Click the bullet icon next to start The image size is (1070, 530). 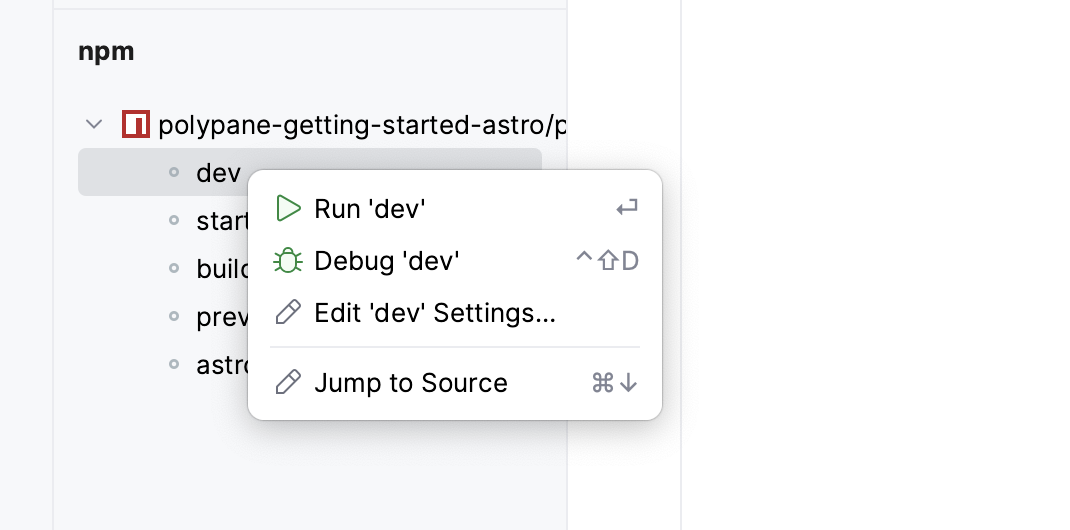(174, 220)
